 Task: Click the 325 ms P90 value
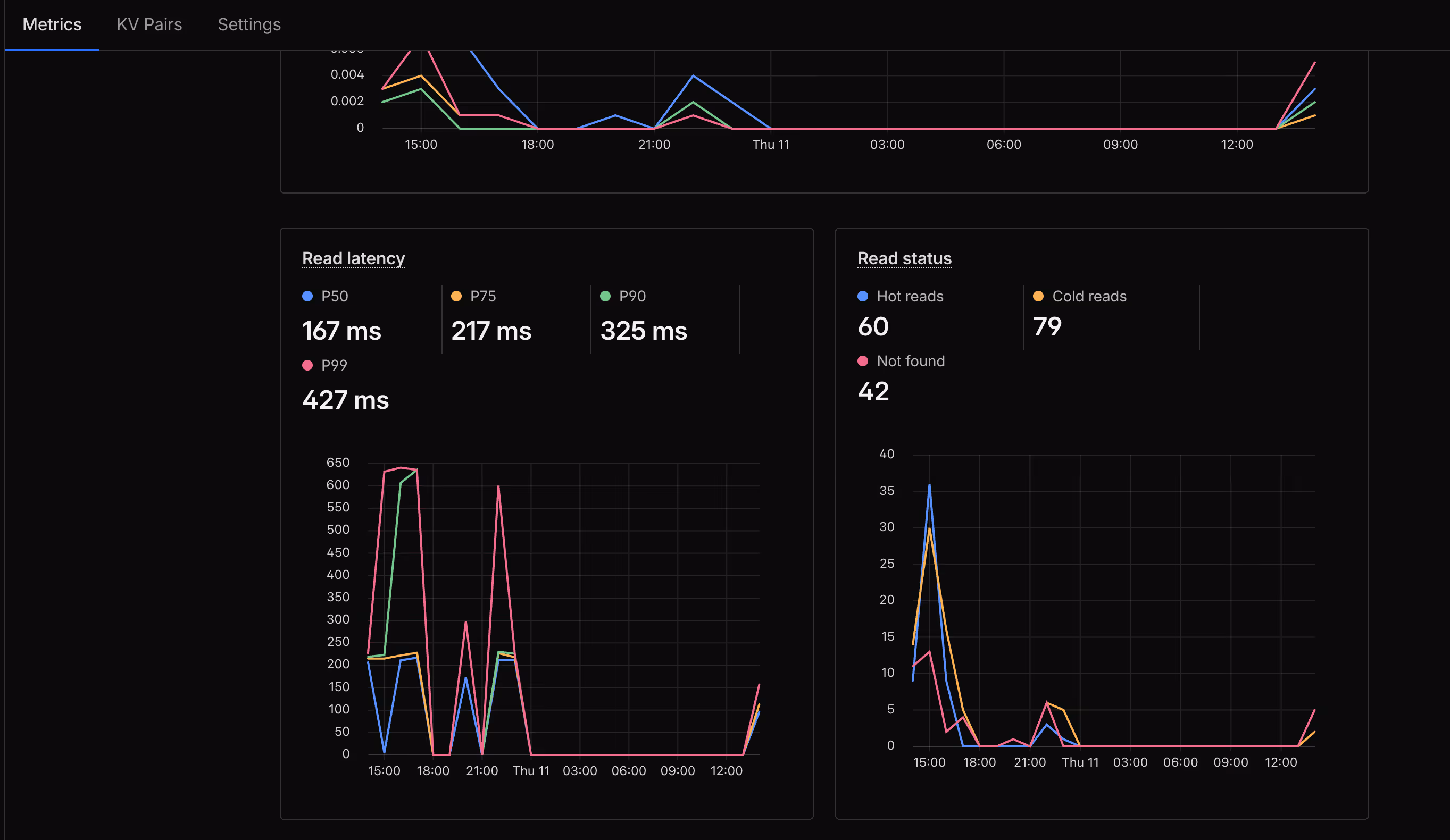click(643, 331)
